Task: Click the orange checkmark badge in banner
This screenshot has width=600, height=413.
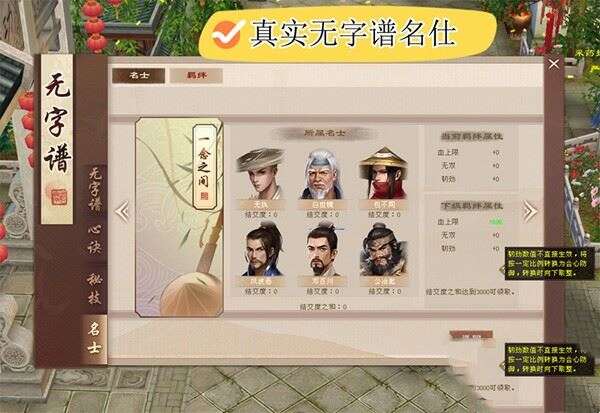Action: [x=228, y=34]
